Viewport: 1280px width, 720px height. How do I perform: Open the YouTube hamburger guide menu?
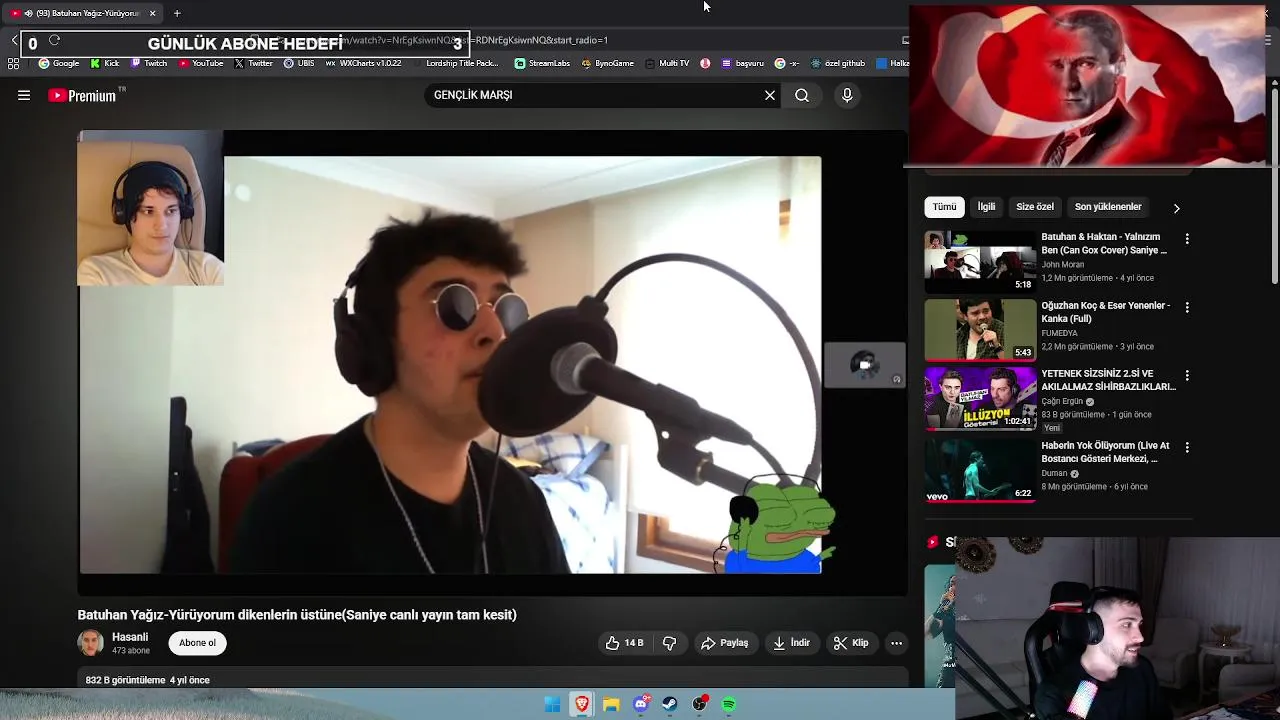tap(24, 95)
